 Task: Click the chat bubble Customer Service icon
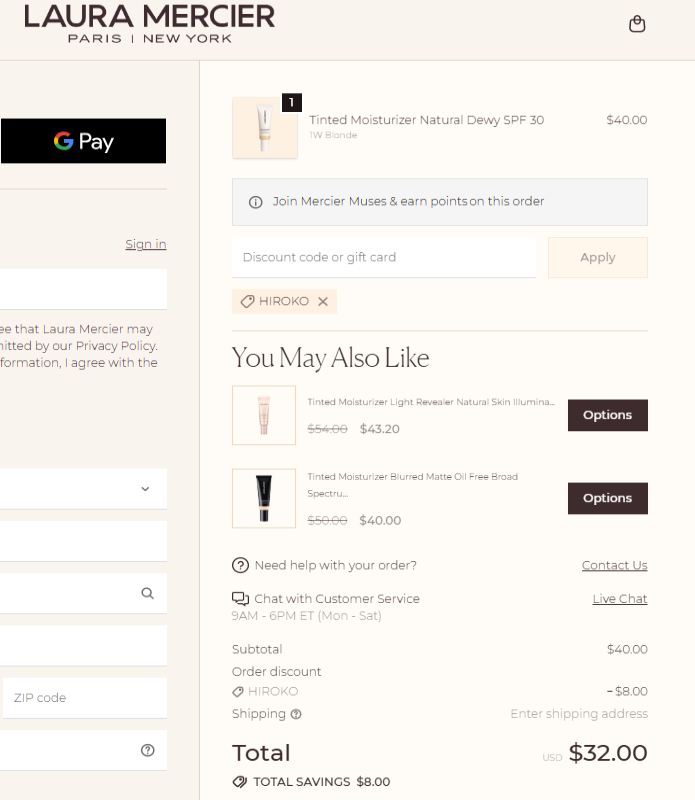coord(240,599)
